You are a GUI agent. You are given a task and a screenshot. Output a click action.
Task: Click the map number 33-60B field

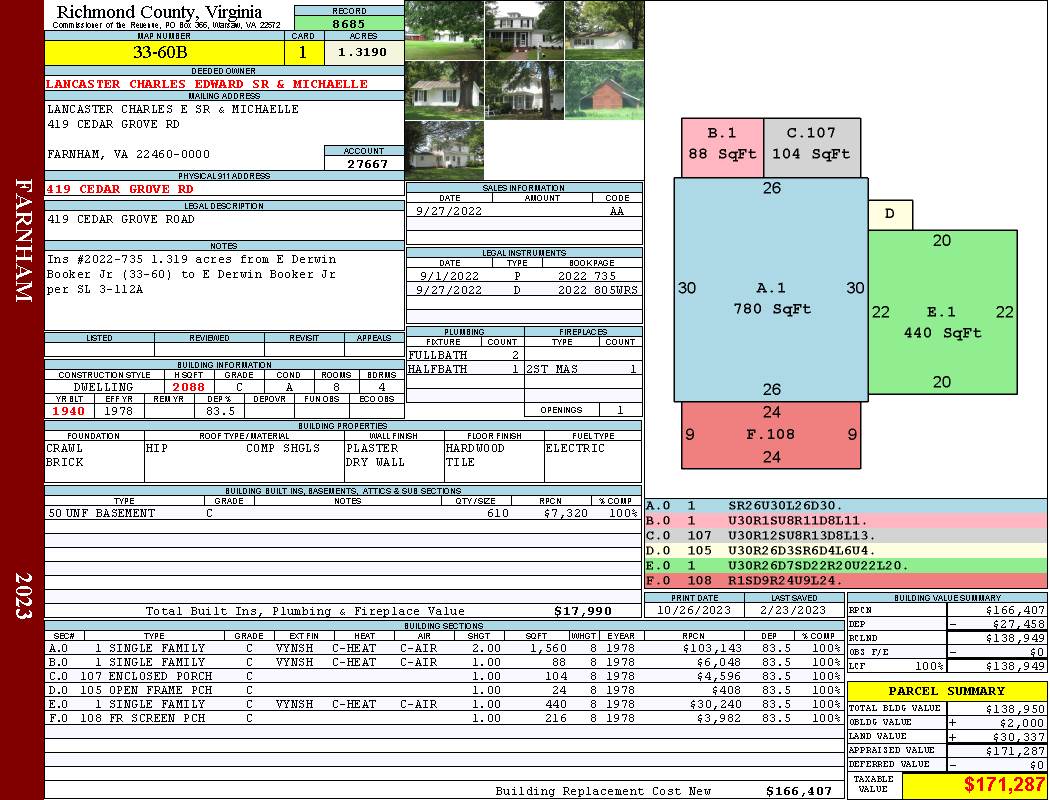[164, 52]
